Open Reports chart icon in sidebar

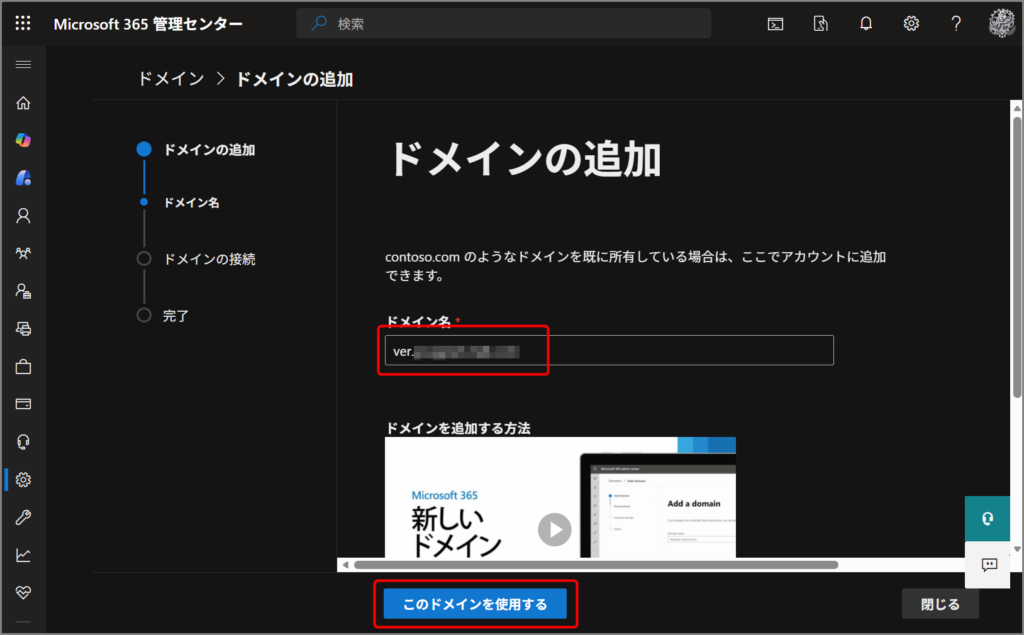tap(23, 555)
